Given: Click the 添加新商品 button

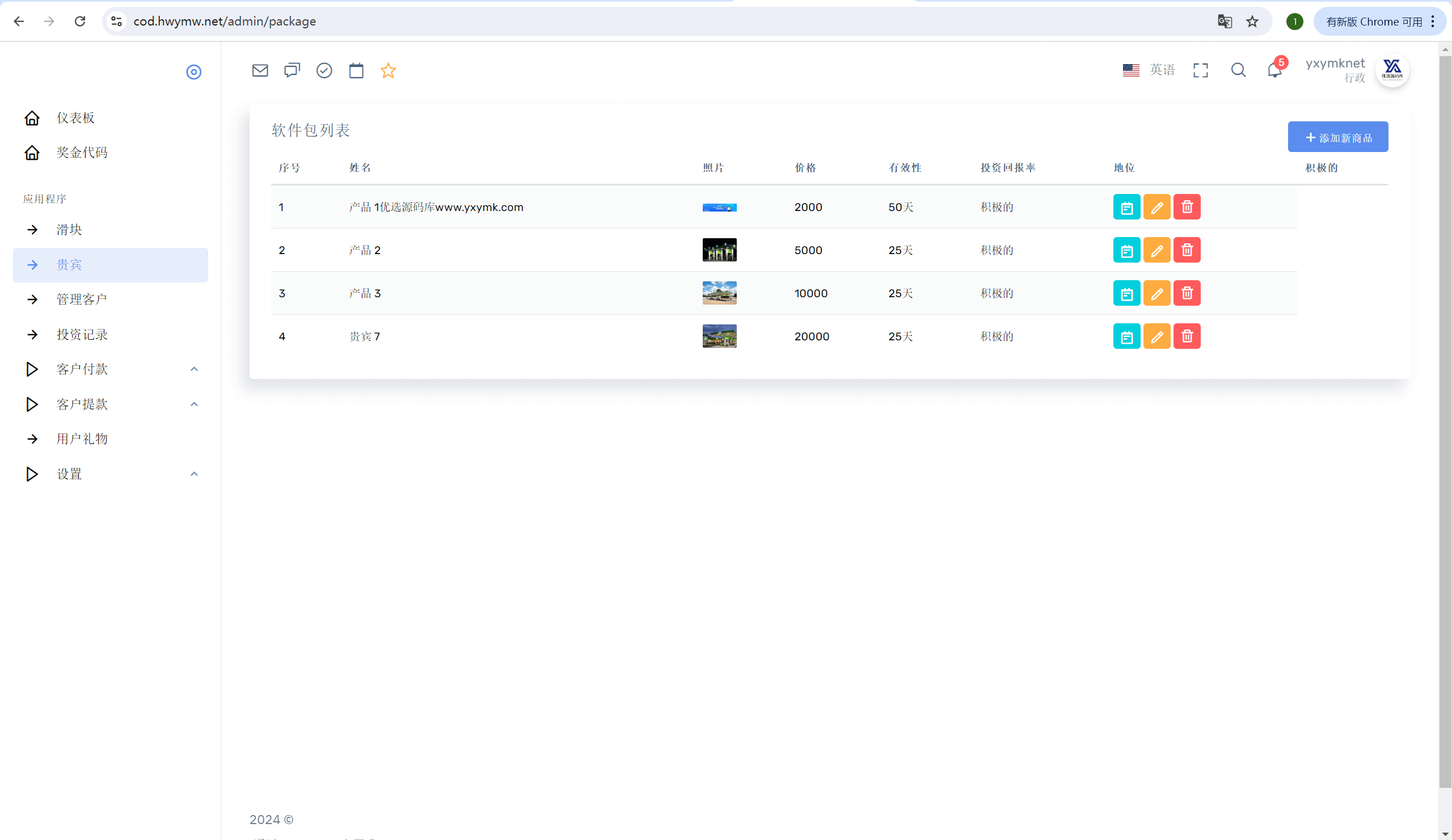Looking at the screenshot, I should (x=1337, y=137).
